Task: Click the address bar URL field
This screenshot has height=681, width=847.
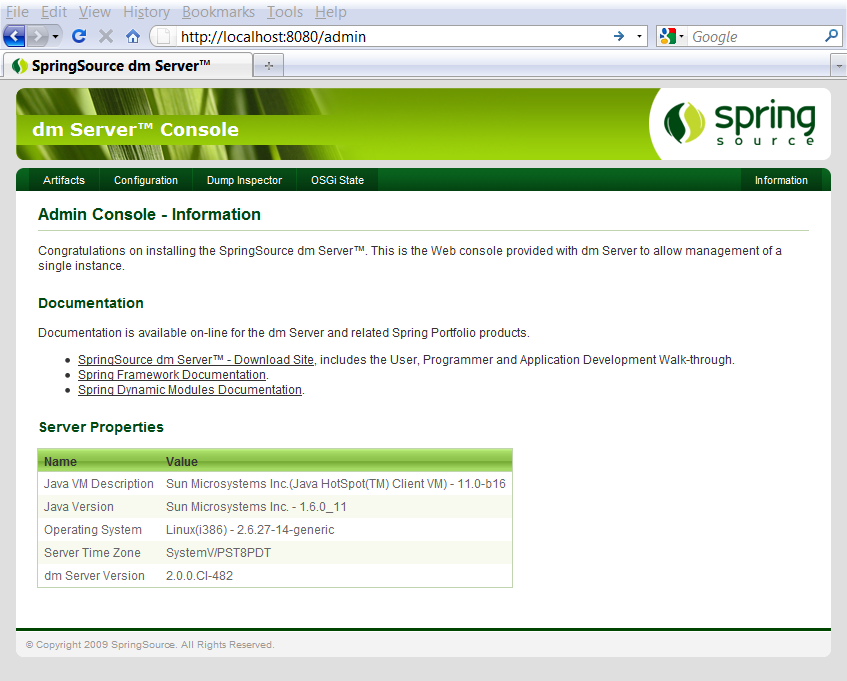Action: click(x=392, y=37)
